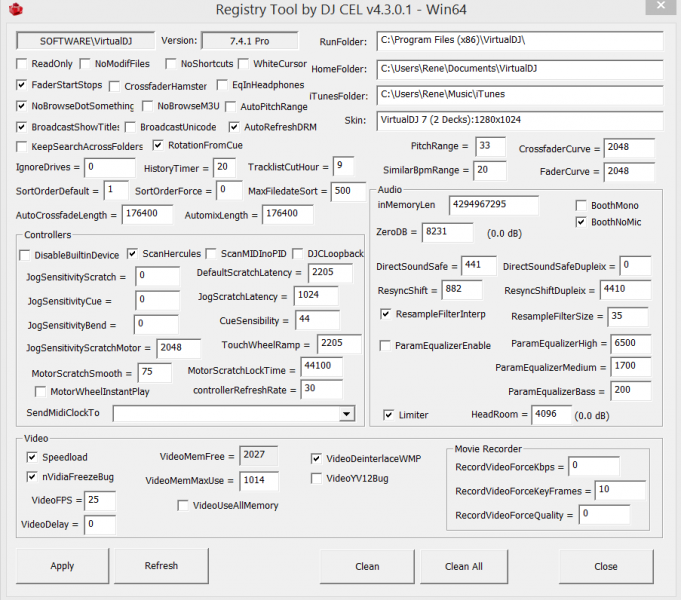Toggle the CrossfaderHamster checkbox

pos(114,86)
